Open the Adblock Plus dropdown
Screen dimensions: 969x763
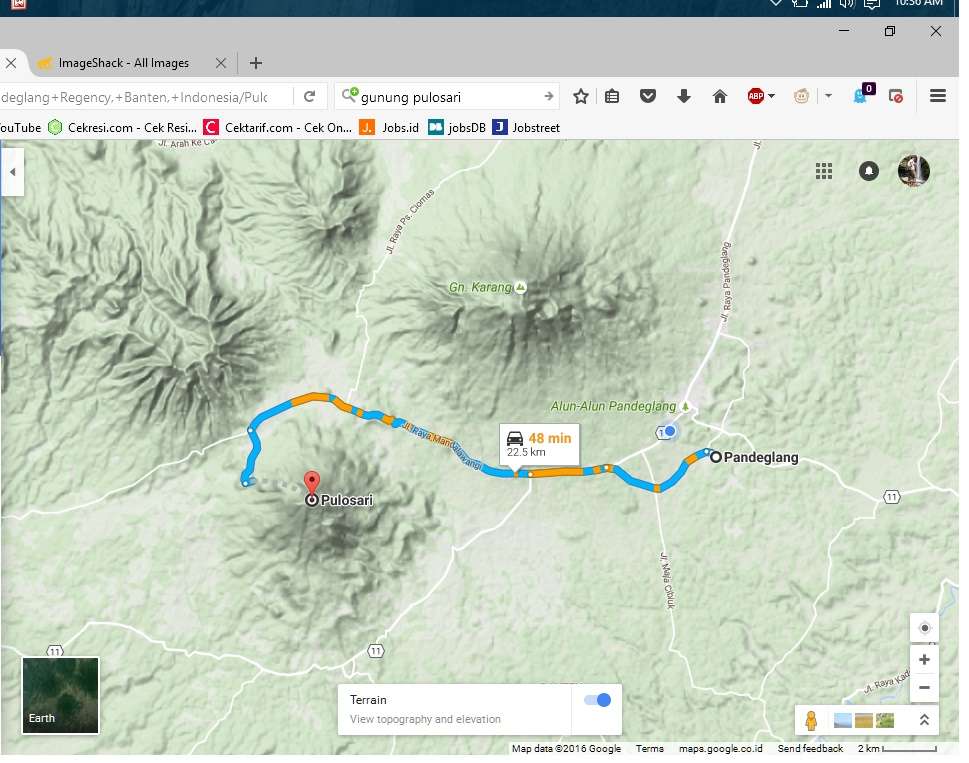tap(771, 97)
